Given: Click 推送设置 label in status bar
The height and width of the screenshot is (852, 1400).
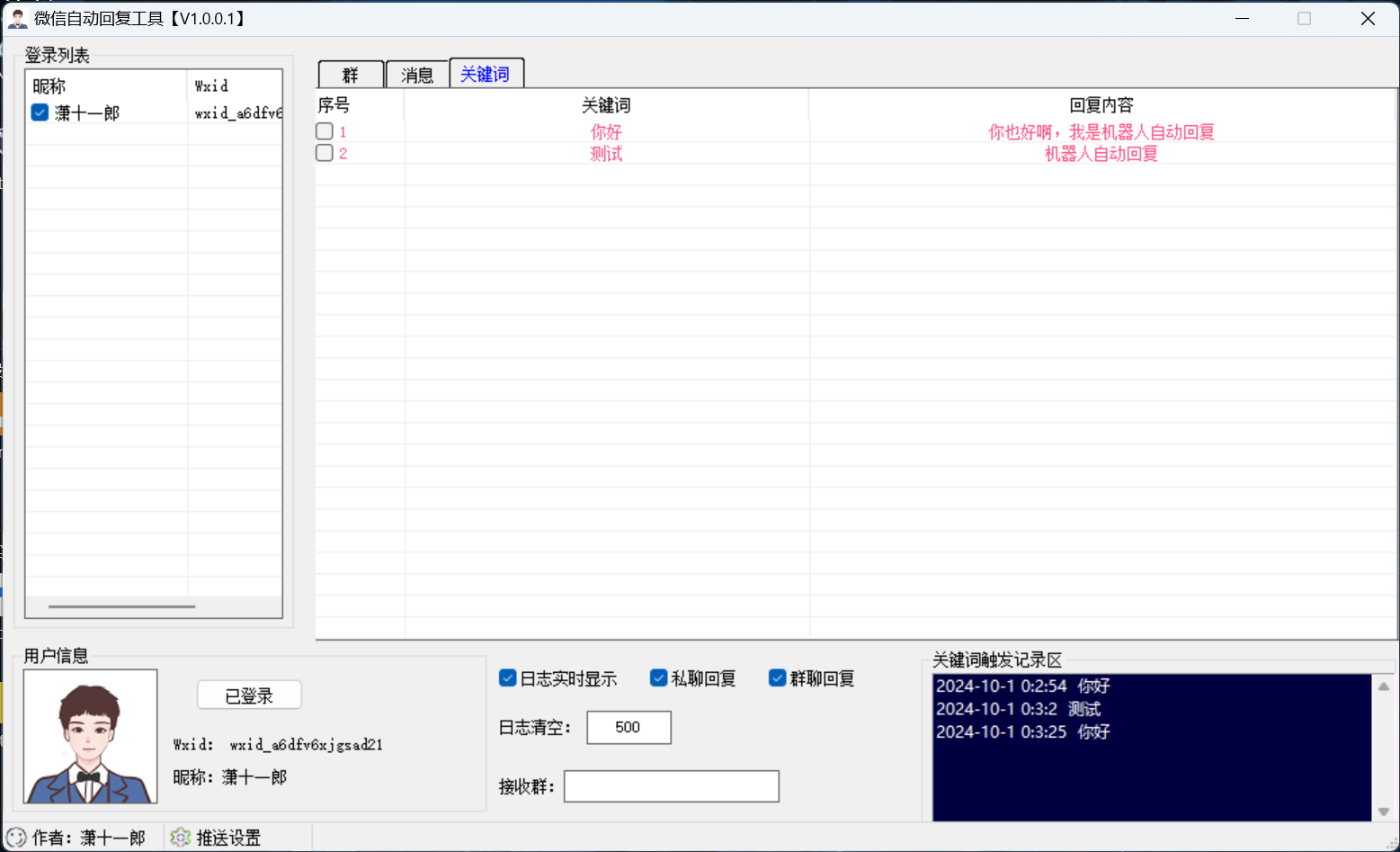Looking at the screenshot, I should pos(228,838).
